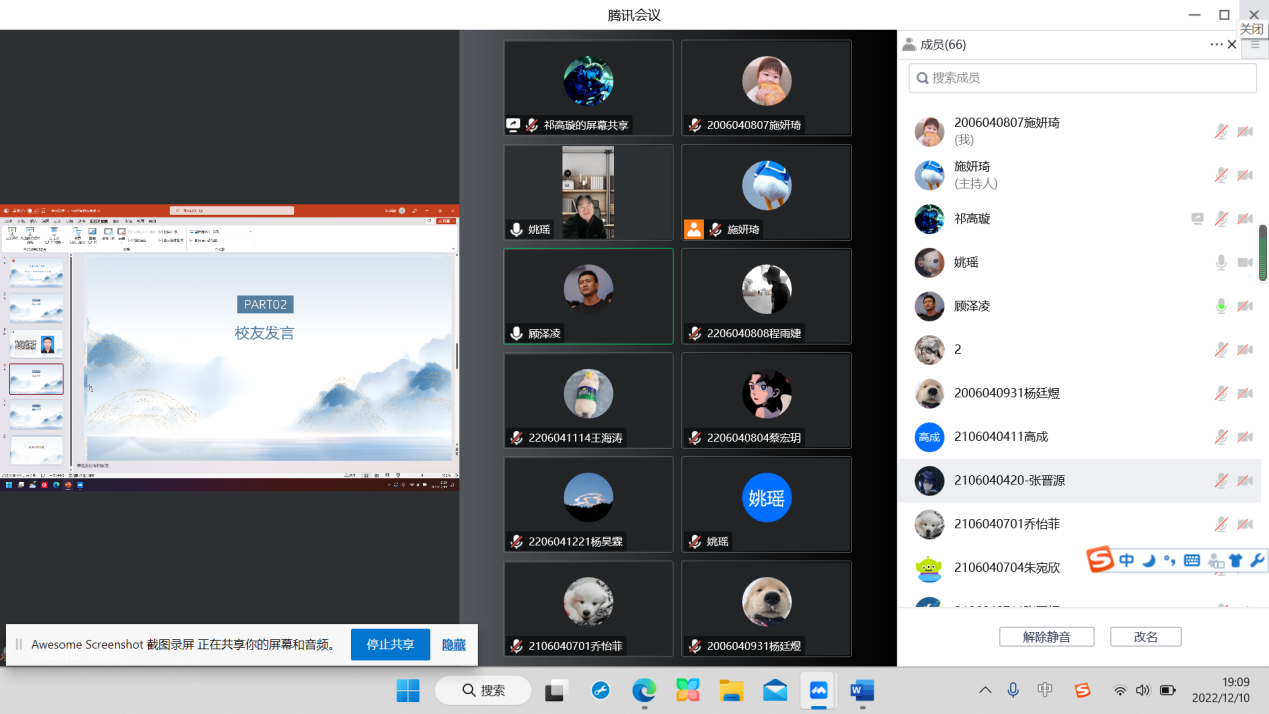Click 顾泽凌's green active microphone icon

tap(1221, 306)
